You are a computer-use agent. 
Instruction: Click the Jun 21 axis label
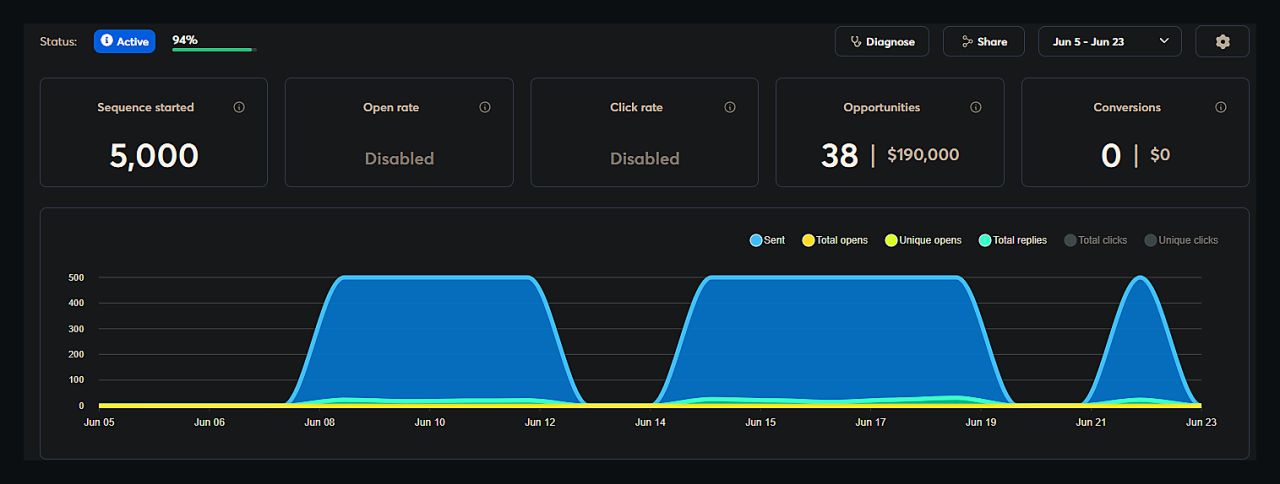click(1090, 423)
